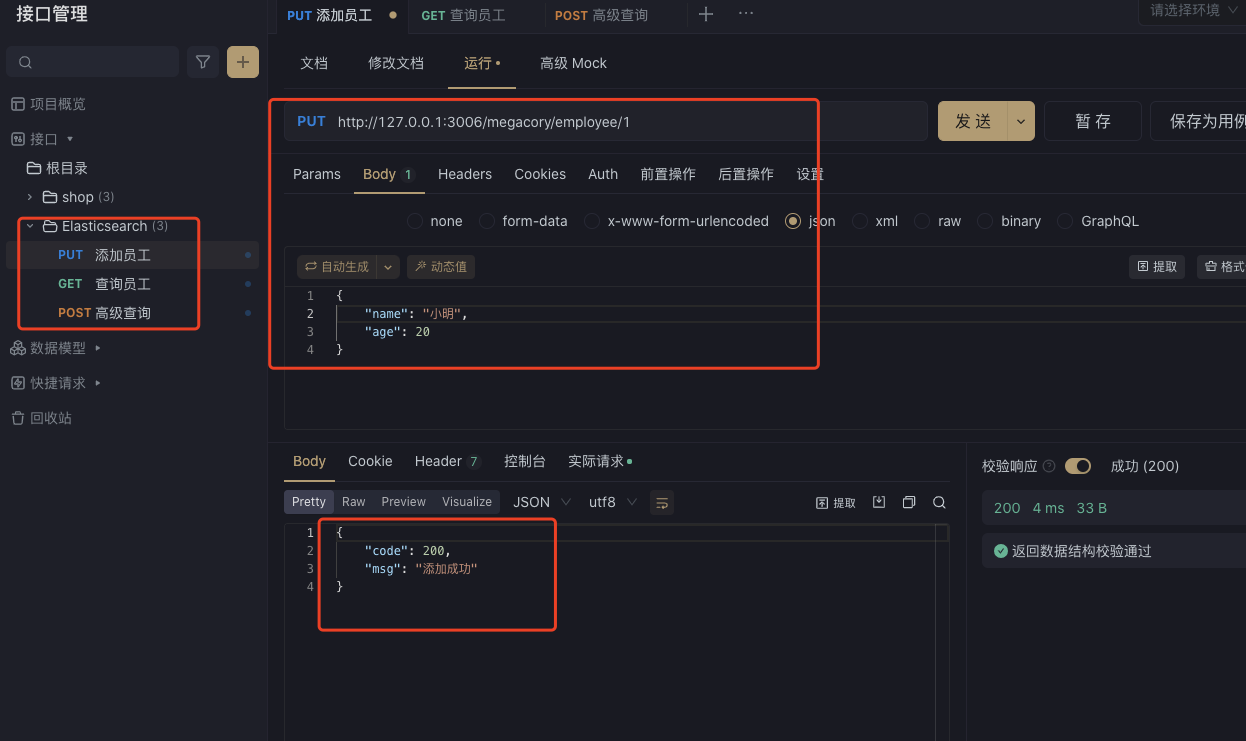Viewport: 1246px width, 741px height.
Task: Download the response with the download icon
Action: pos(878,502)
